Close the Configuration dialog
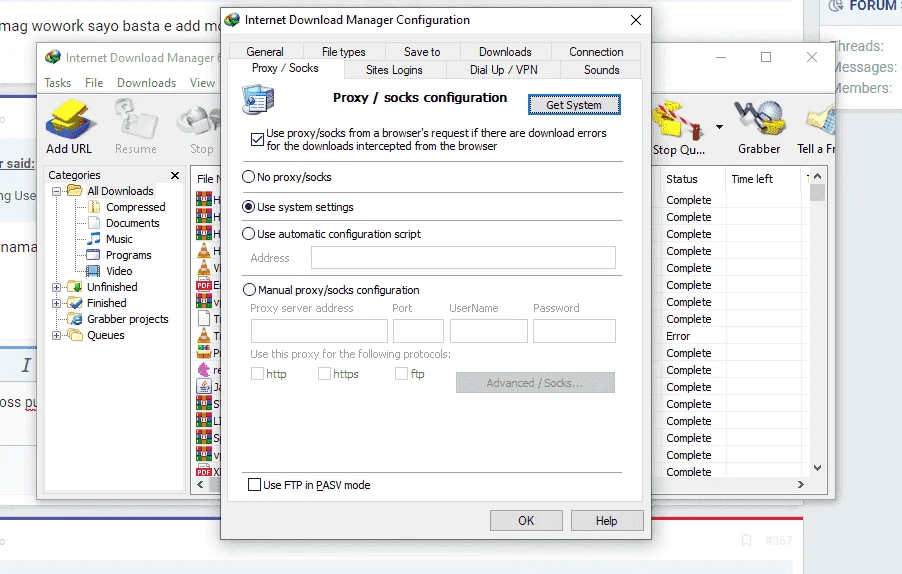This screenshot has height=574, width=902. (636, 20)
